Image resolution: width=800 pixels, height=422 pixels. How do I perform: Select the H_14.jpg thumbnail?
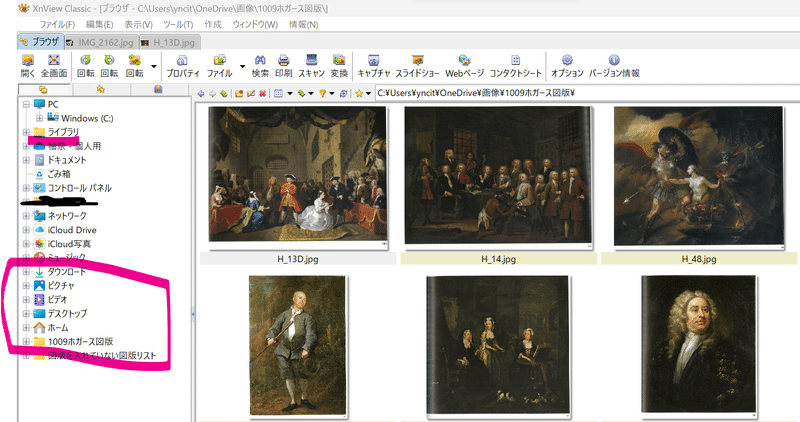[x=498, y=176]
